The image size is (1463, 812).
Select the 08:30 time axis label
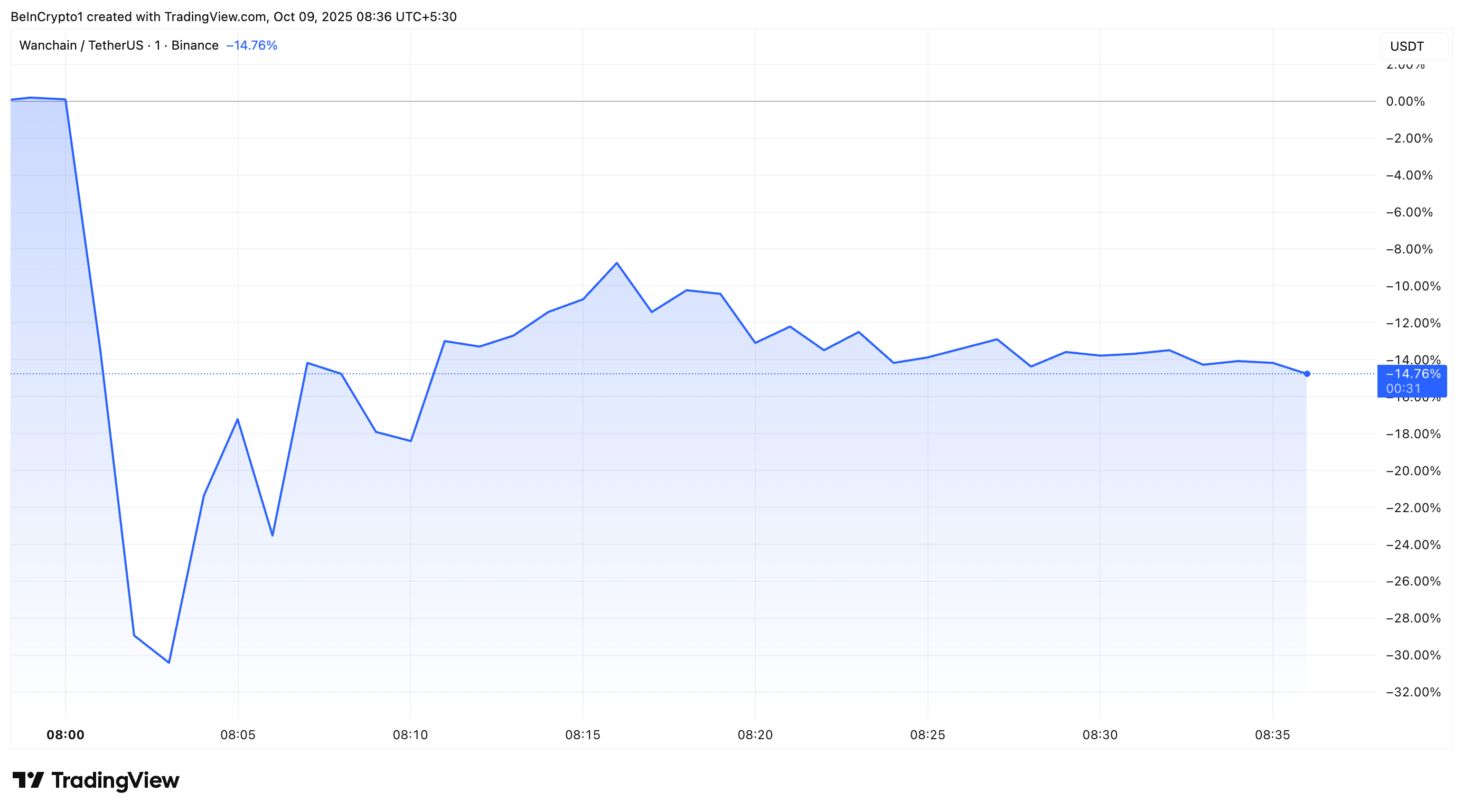click(x=1100, y=735)
